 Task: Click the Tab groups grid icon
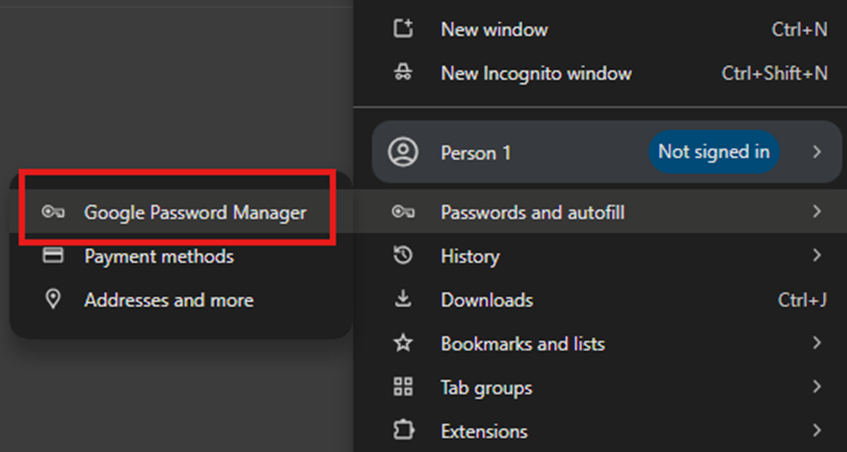point(403,387)
